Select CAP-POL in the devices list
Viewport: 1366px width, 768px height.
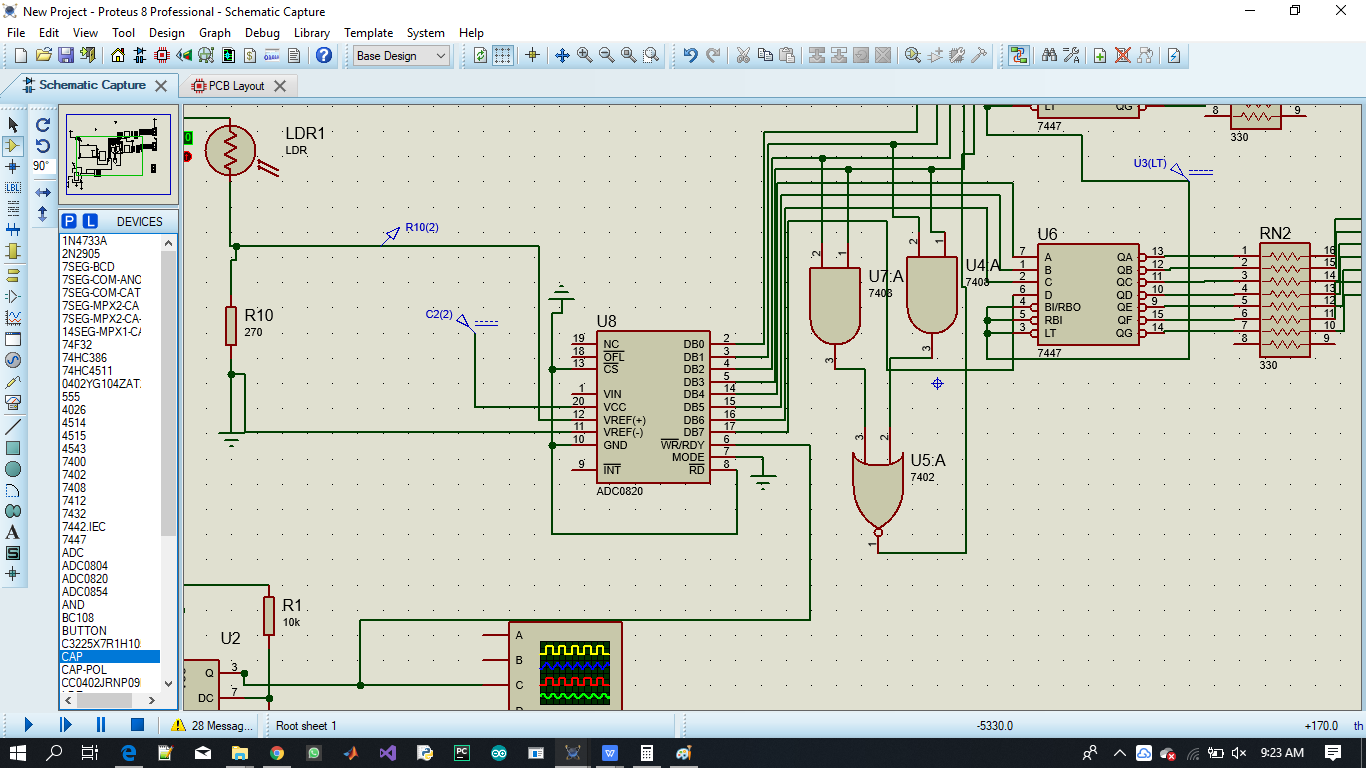84,670
